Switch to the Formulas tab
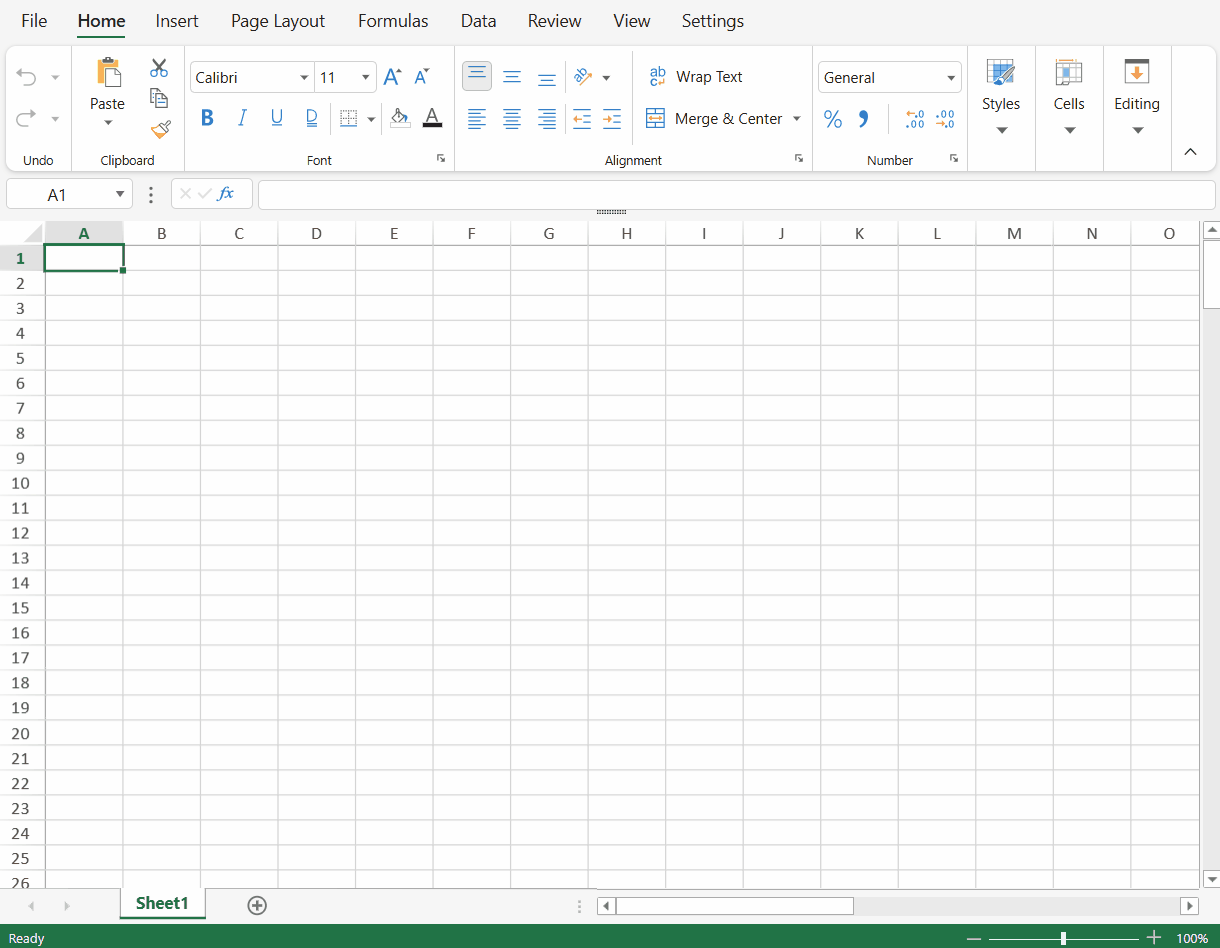Screen dimensions: 1220x948 point(393,21)
